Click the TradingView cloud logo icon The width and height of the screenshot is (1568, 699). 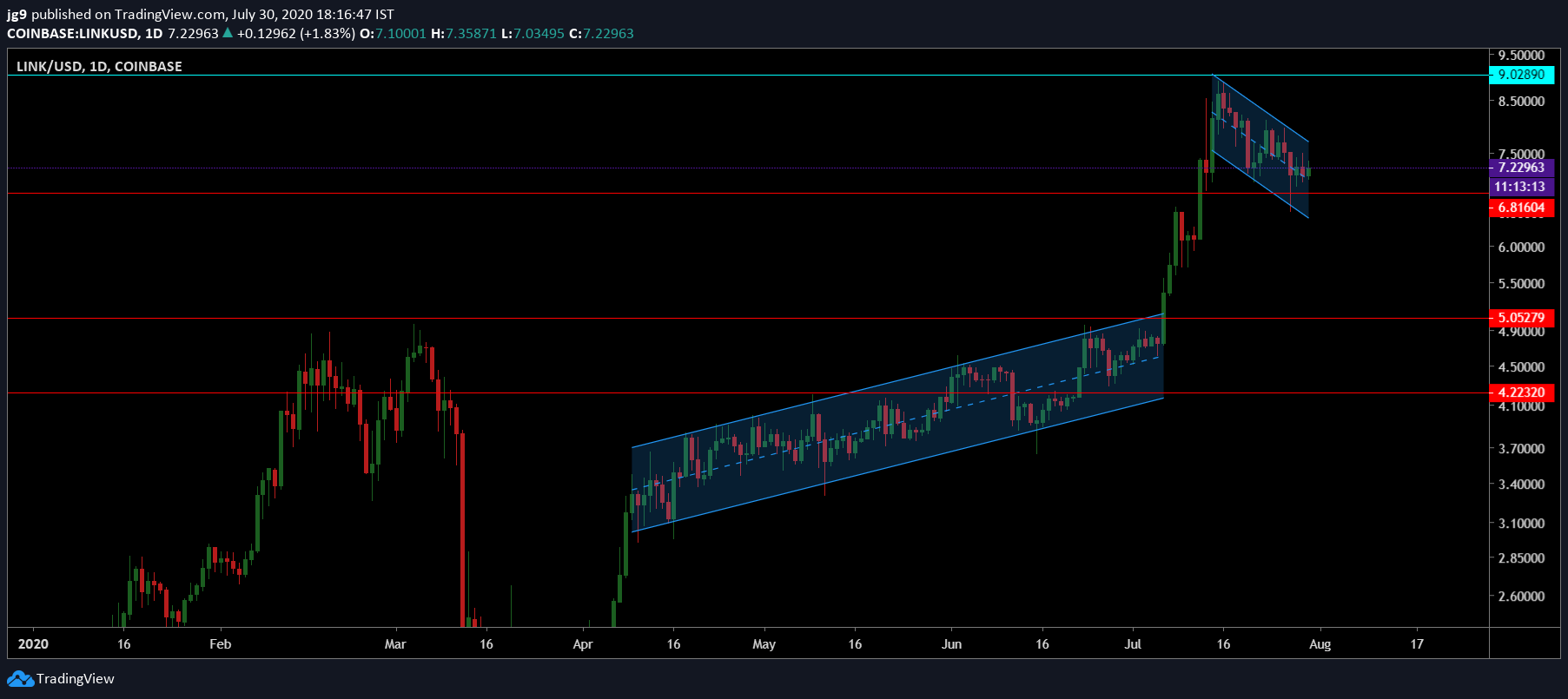(20, 678)
